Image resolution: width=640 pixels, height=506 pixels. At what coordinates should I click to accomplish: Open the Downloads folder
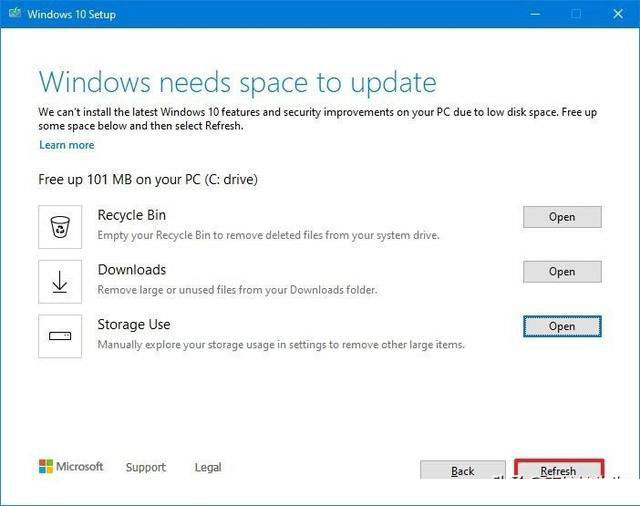pyautogui.click(x=562, y=271)
